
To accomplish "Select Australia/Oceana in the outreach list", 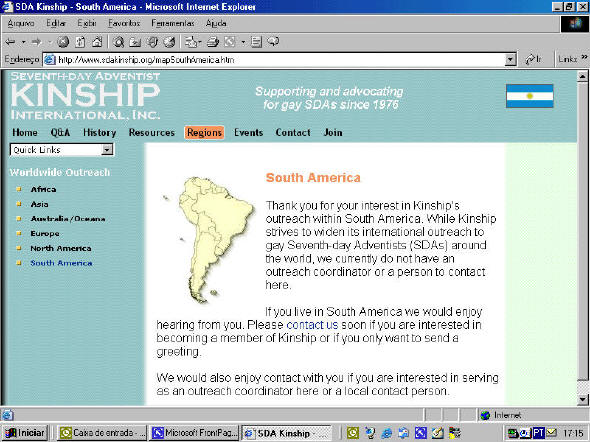I will click(68, 219).
